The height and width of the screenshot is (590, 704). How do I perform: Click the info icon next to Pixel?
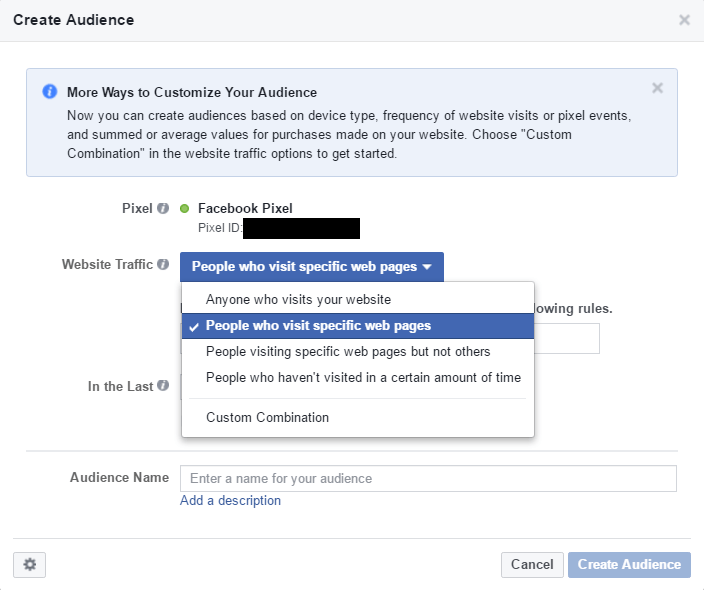click(163, 208)
